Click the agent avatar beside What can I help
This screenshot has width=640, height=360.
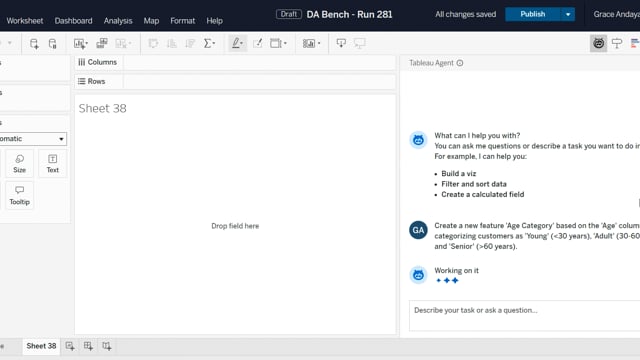pos(418,140)
